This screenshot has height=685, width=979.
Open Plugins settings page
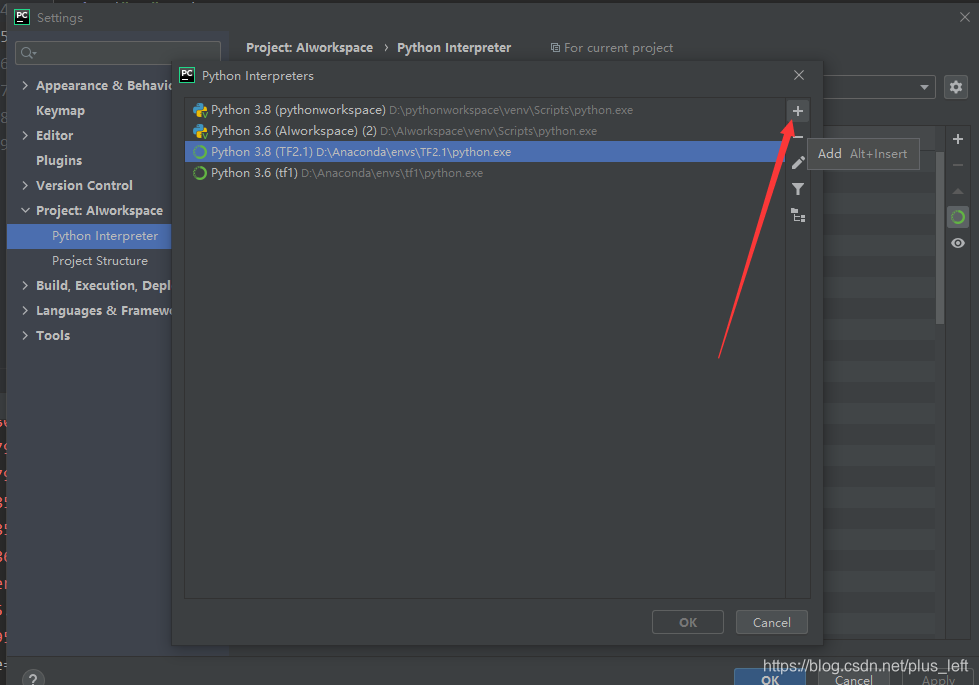59,160
